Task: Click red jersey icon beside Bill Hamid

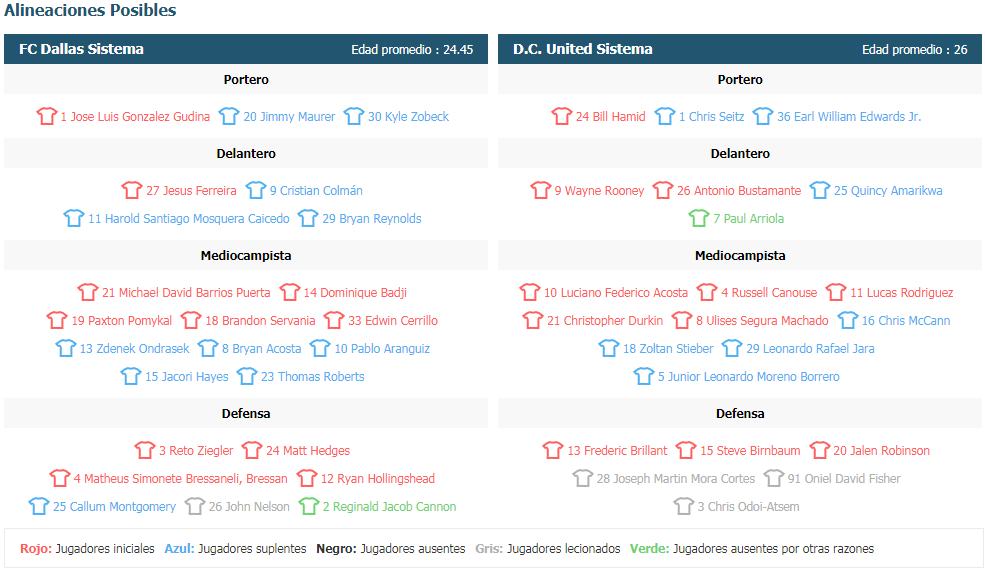Action: tap(562, 116)
